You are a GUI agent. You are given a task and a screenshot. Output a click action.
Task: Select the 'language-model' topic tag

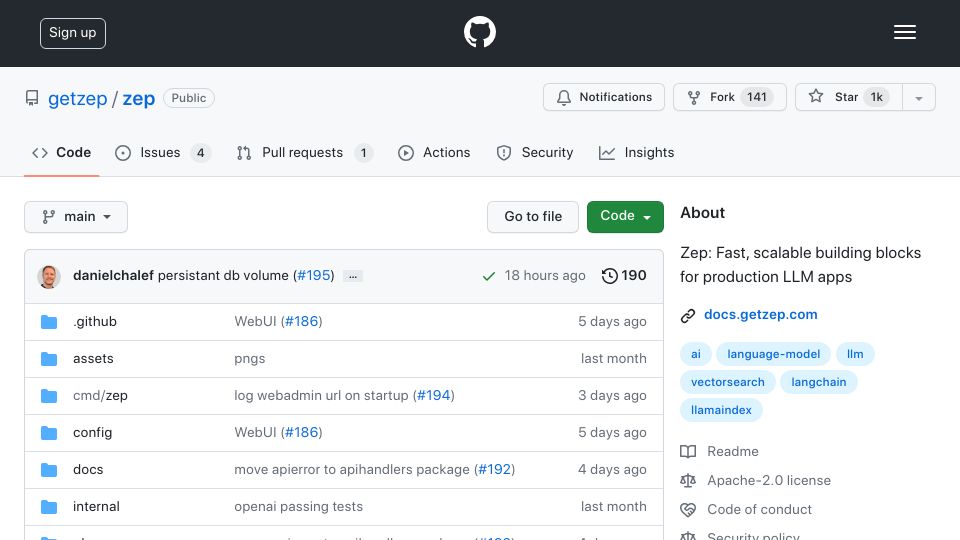pyautogui.click(x=773, y=354)
